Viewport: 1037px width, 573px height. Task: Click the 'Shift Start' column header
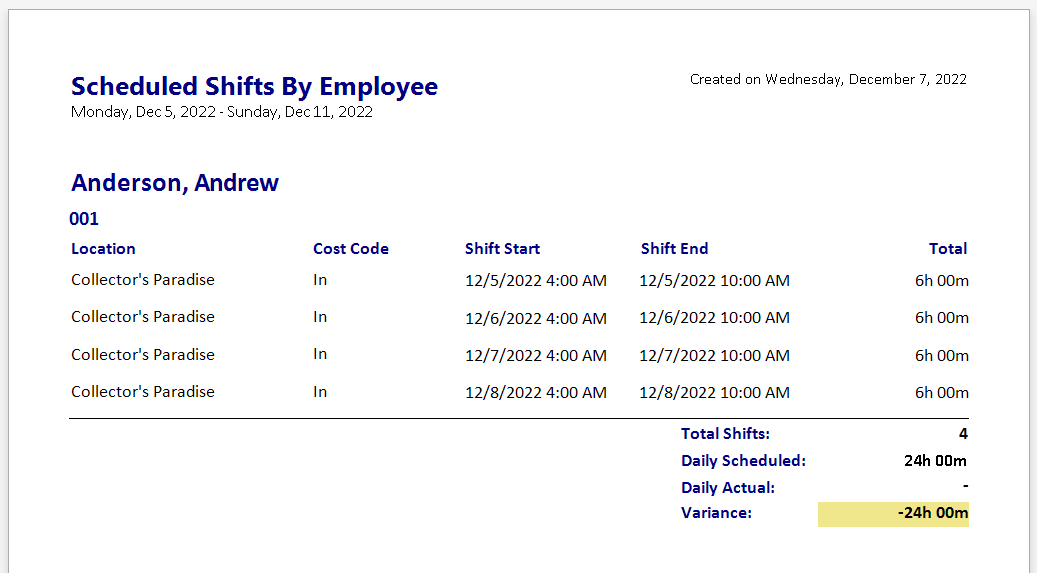[502, 249]
